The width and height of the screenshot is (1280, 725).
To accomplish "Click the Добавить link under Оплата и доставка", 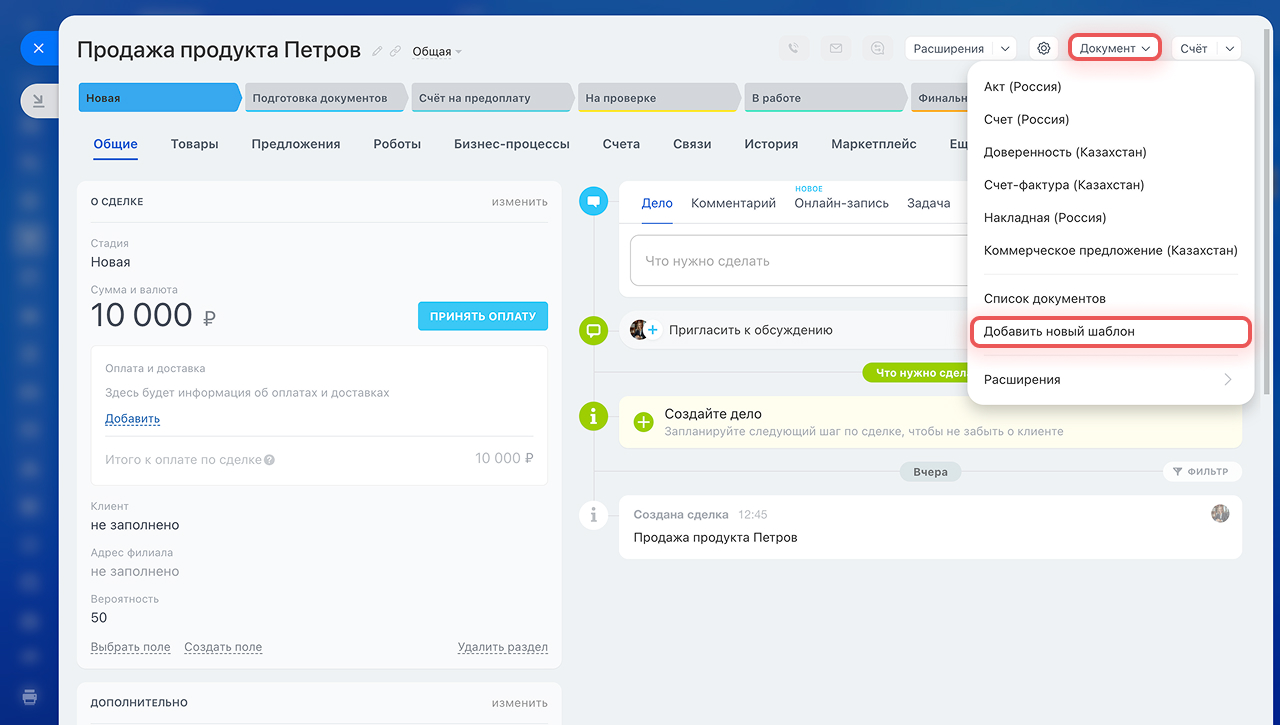I will [x=133, y=419].
